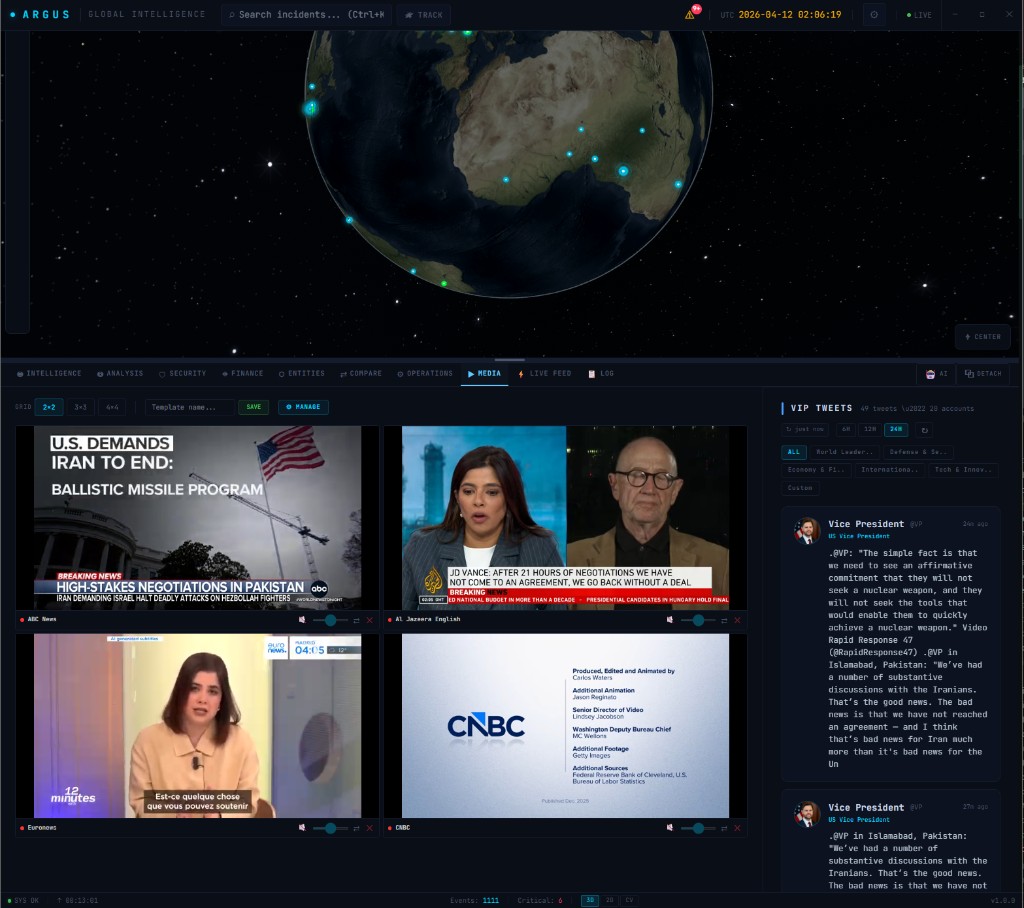Open the LOG tab

click(x=601, y=374)
